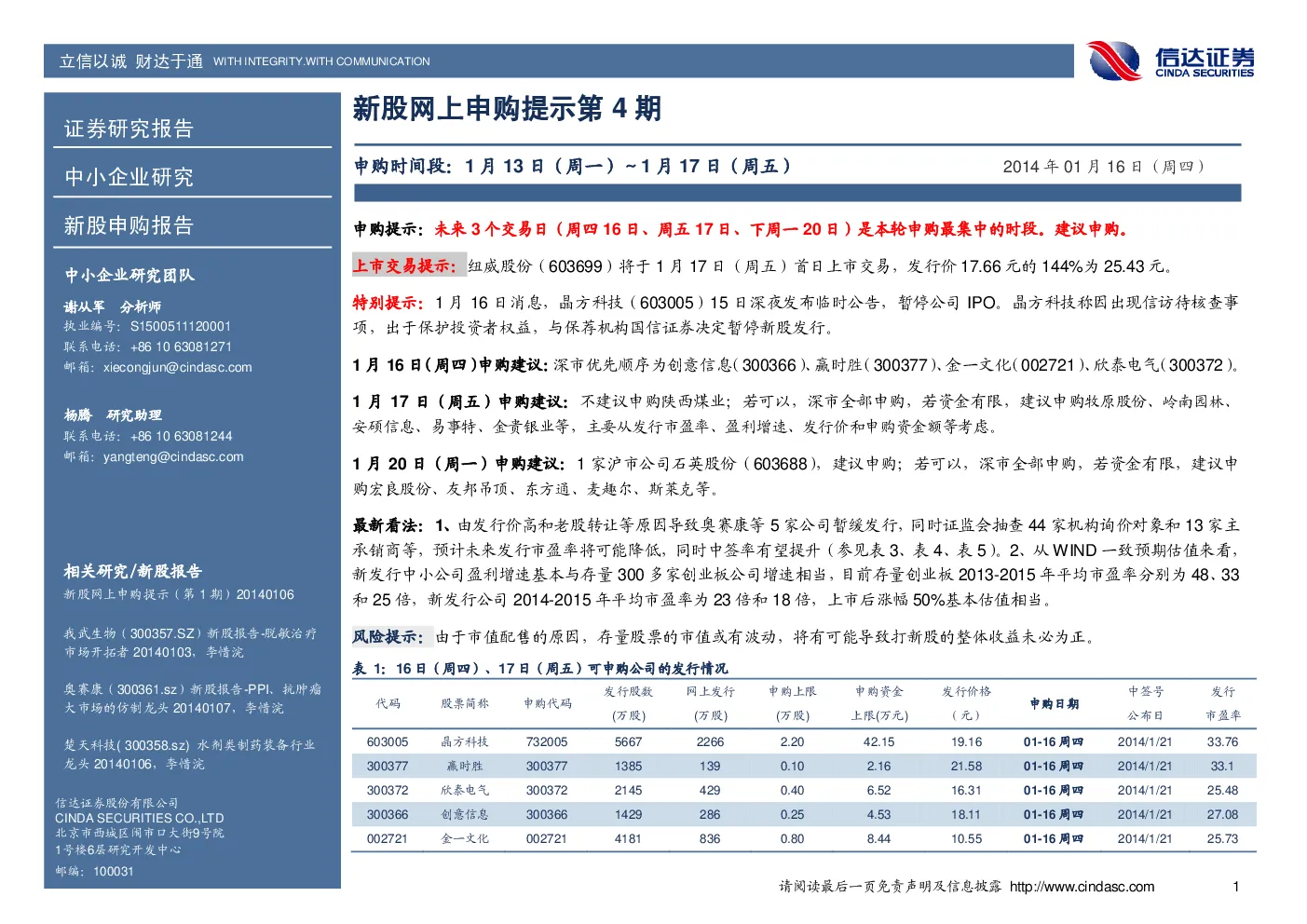Click the 申购代码 column header
1307x924 pixels.
click(x=547, y=703)
